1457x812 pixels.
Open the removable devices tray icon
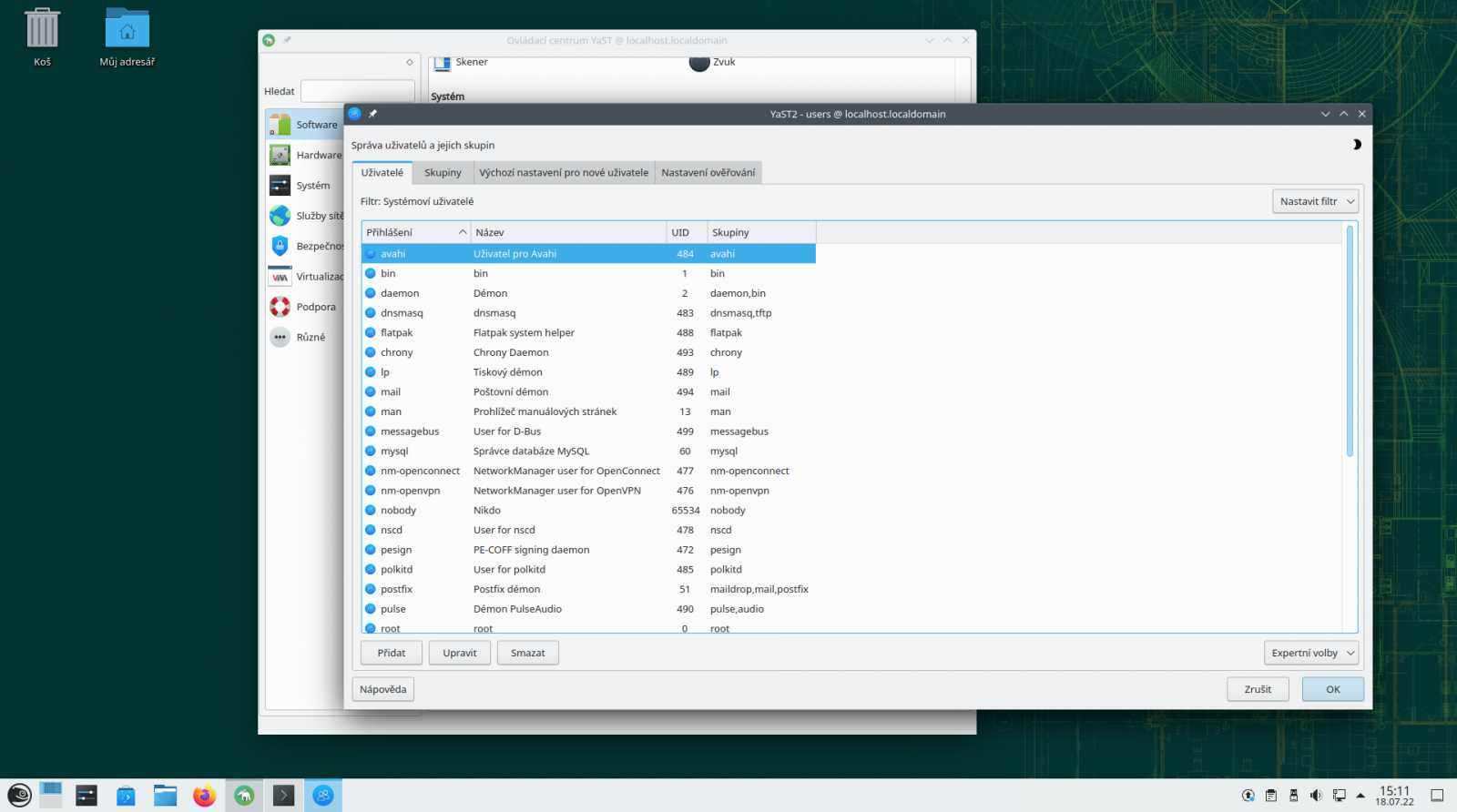[1293, 796]
